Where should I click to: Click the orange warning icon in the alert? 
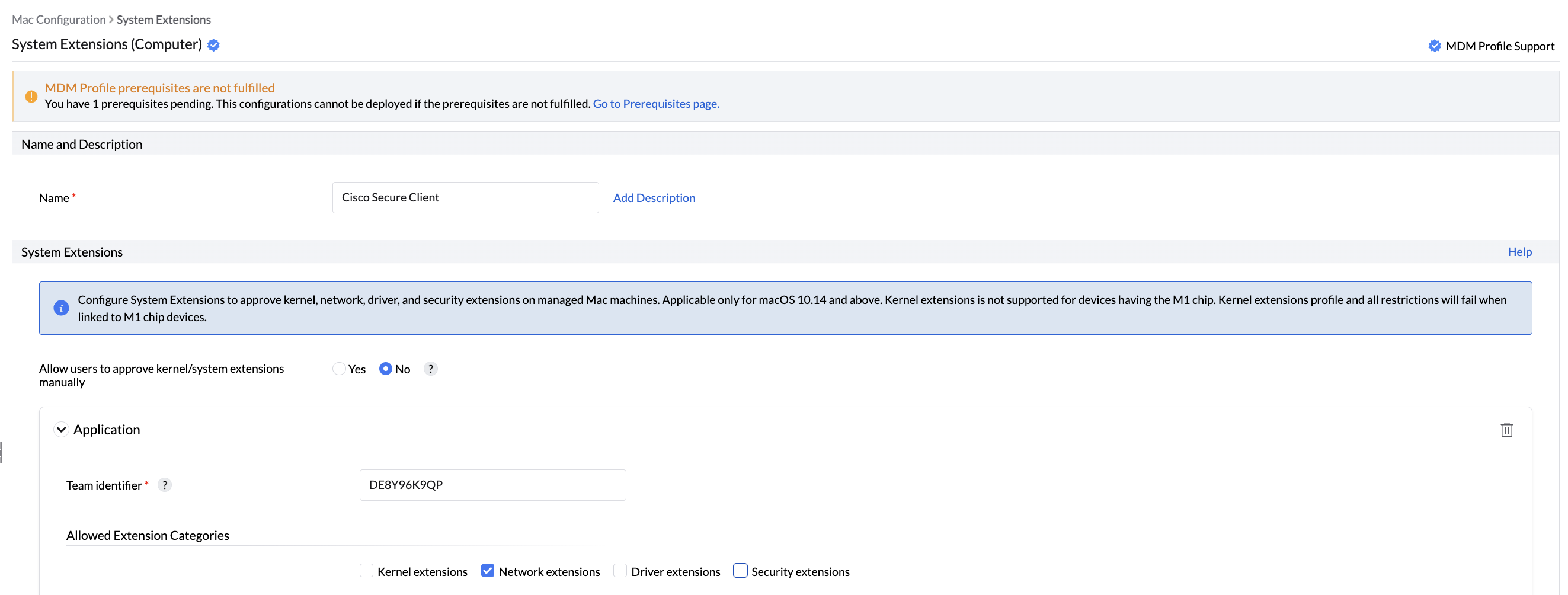[x=31, y=96]
